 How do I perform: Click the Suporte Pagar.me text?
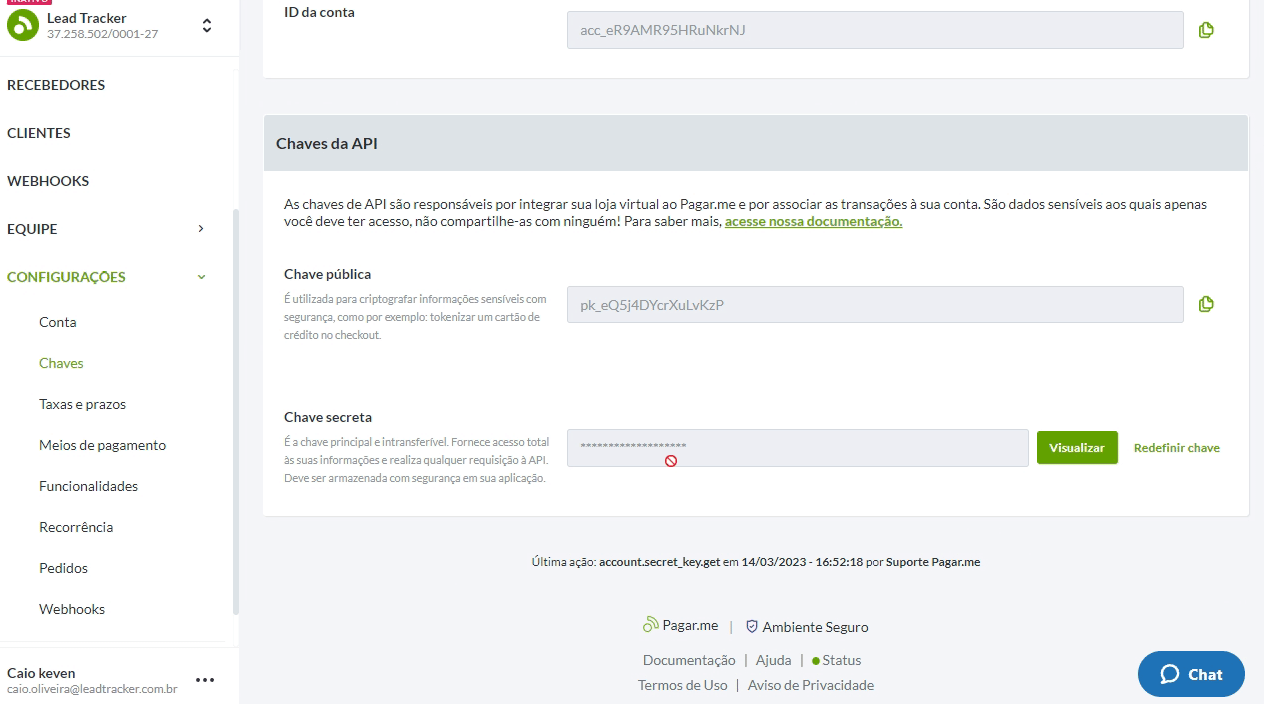point(933,562)
